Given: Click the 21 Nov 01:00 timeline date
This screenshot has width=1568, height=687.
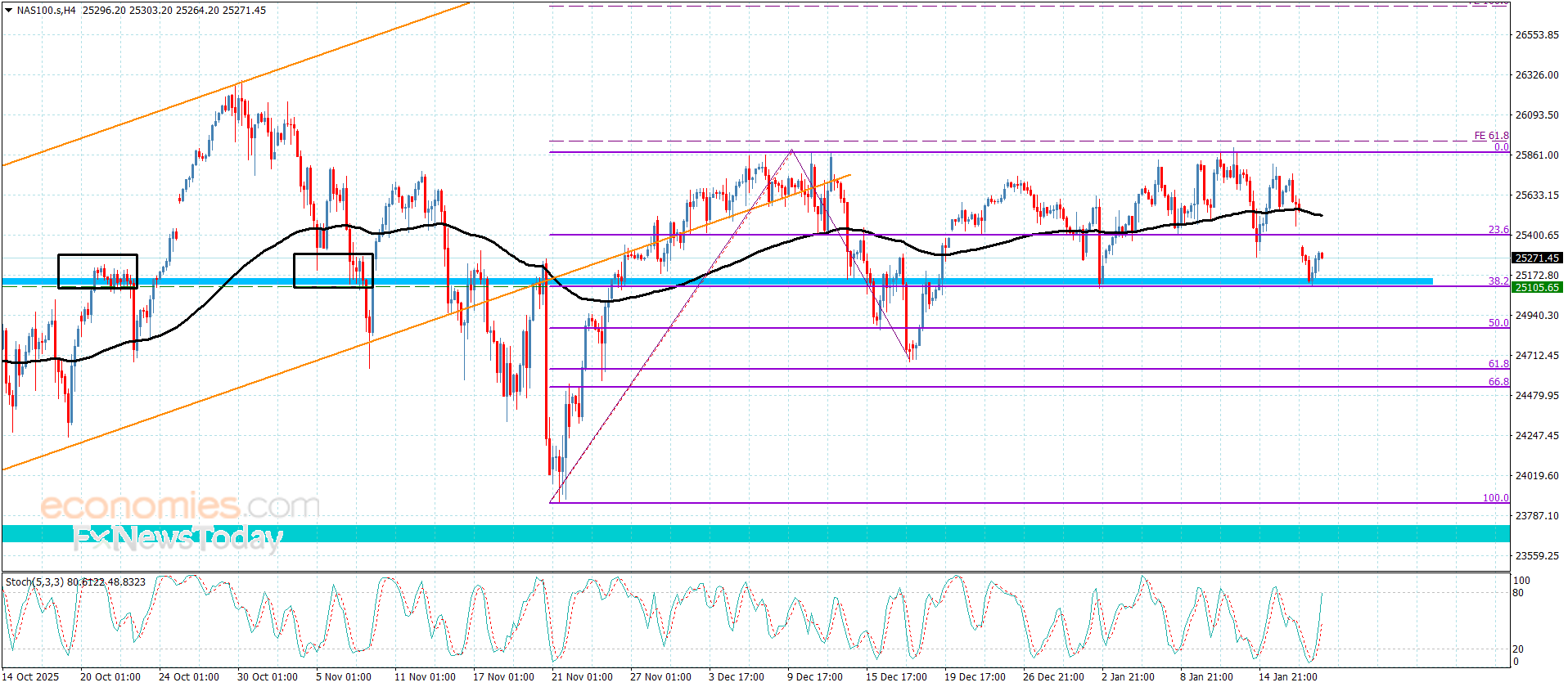Looking at the screenshot, I should pyautogui.click(x=582, y=676).
